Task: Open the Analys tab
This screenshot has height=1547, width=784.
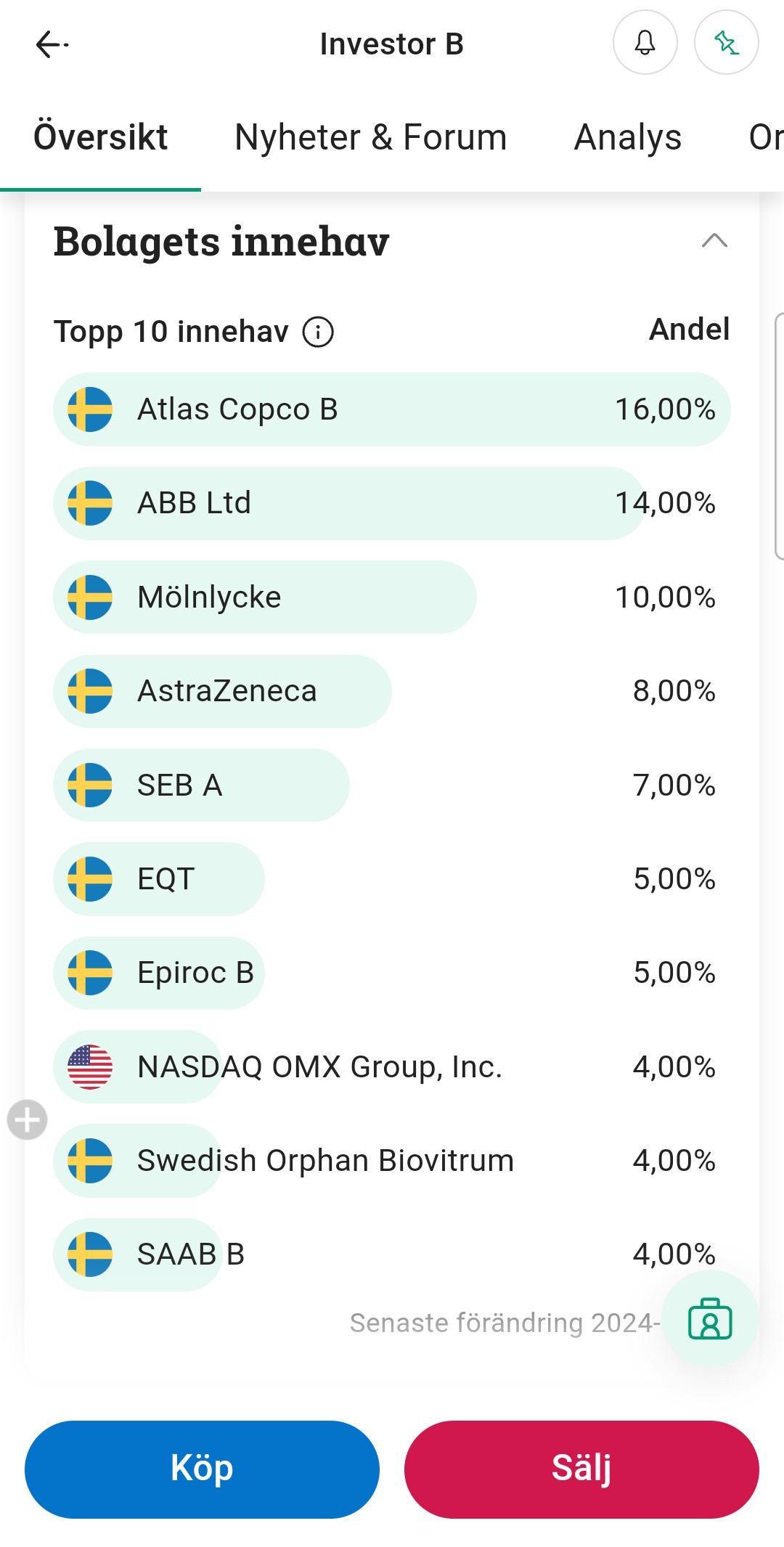Action: click(628, 137)
